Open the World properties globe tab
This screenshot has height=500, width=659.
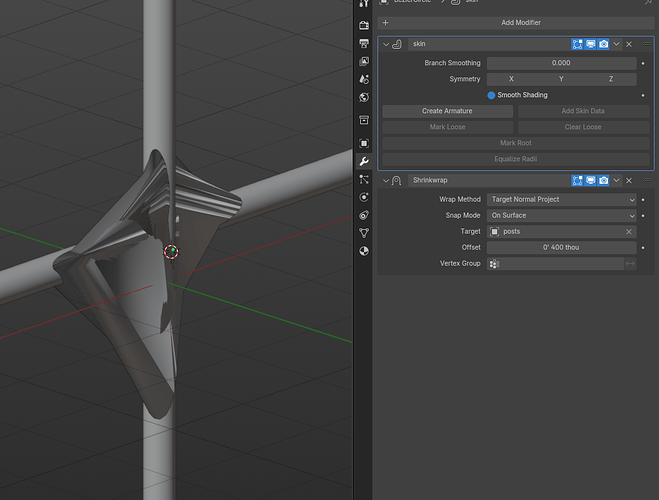(x=364, y=97)
